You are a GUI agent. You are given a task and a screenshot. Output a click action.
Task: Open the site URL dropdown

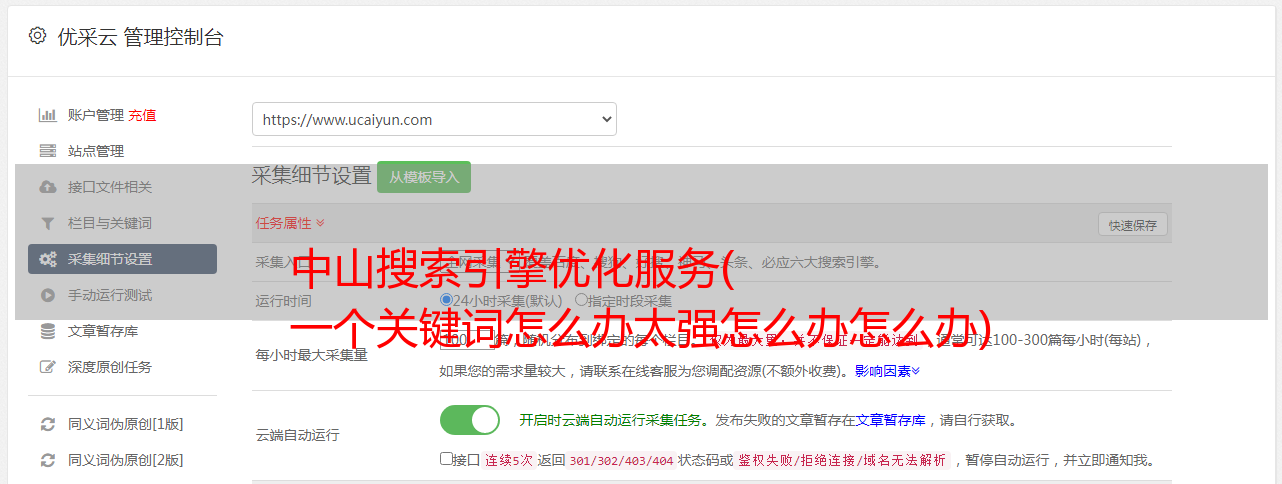434,119
